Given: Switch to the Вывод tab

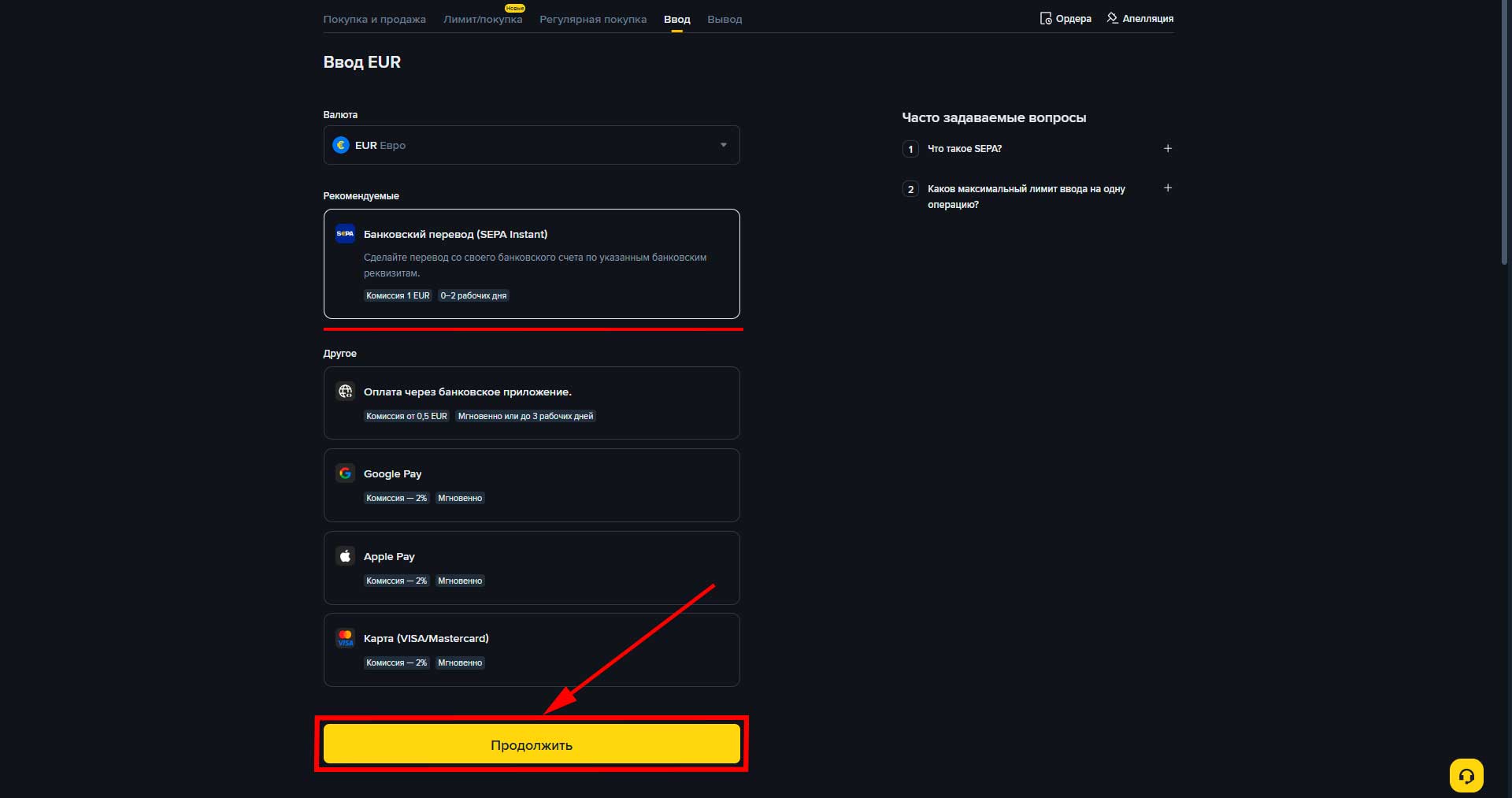Looking at the screenshot, I should (x=724, y=19).
